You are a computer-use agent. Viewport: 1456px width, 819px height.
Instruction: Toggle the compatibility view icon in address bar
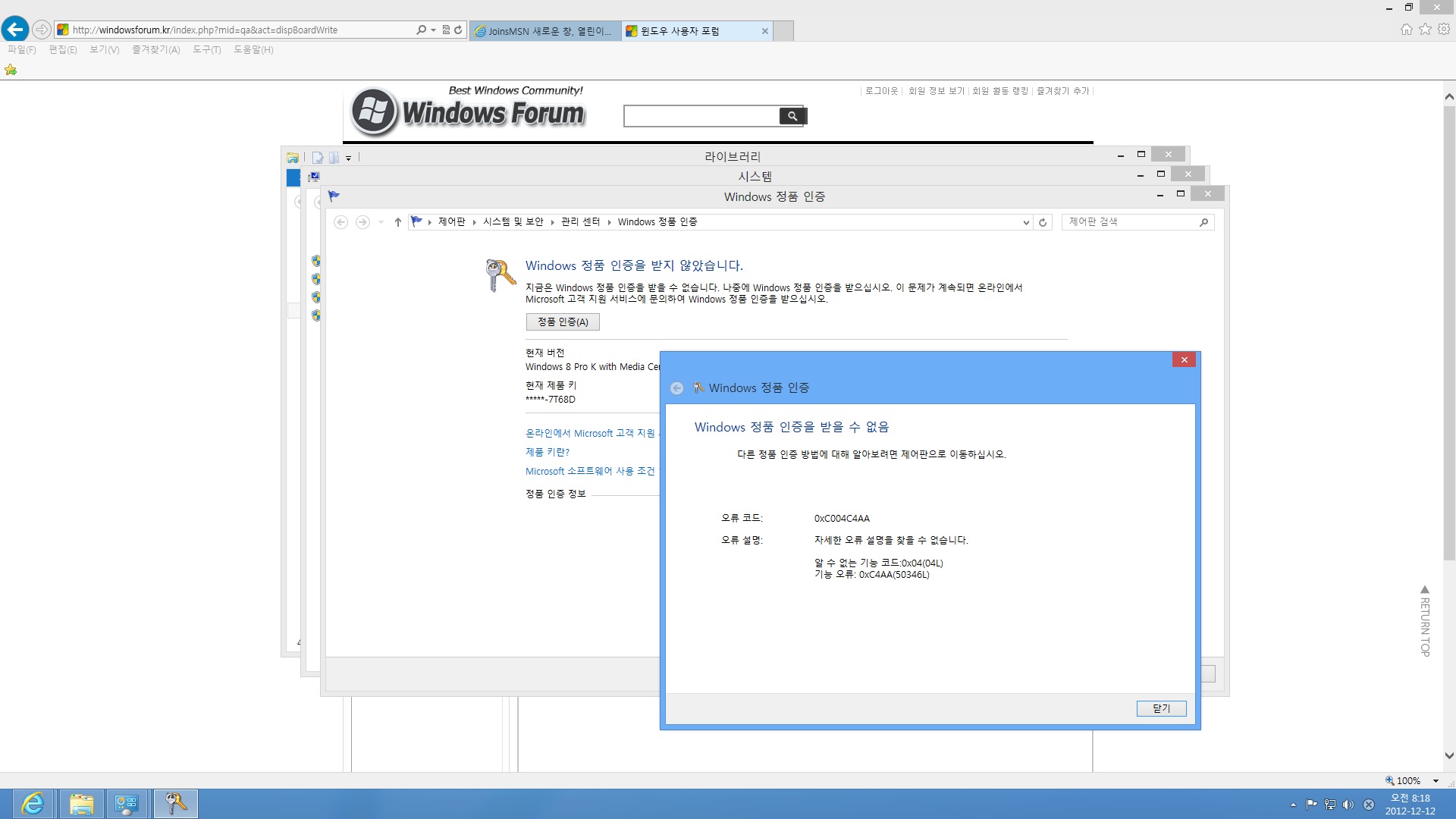(446, 30)
